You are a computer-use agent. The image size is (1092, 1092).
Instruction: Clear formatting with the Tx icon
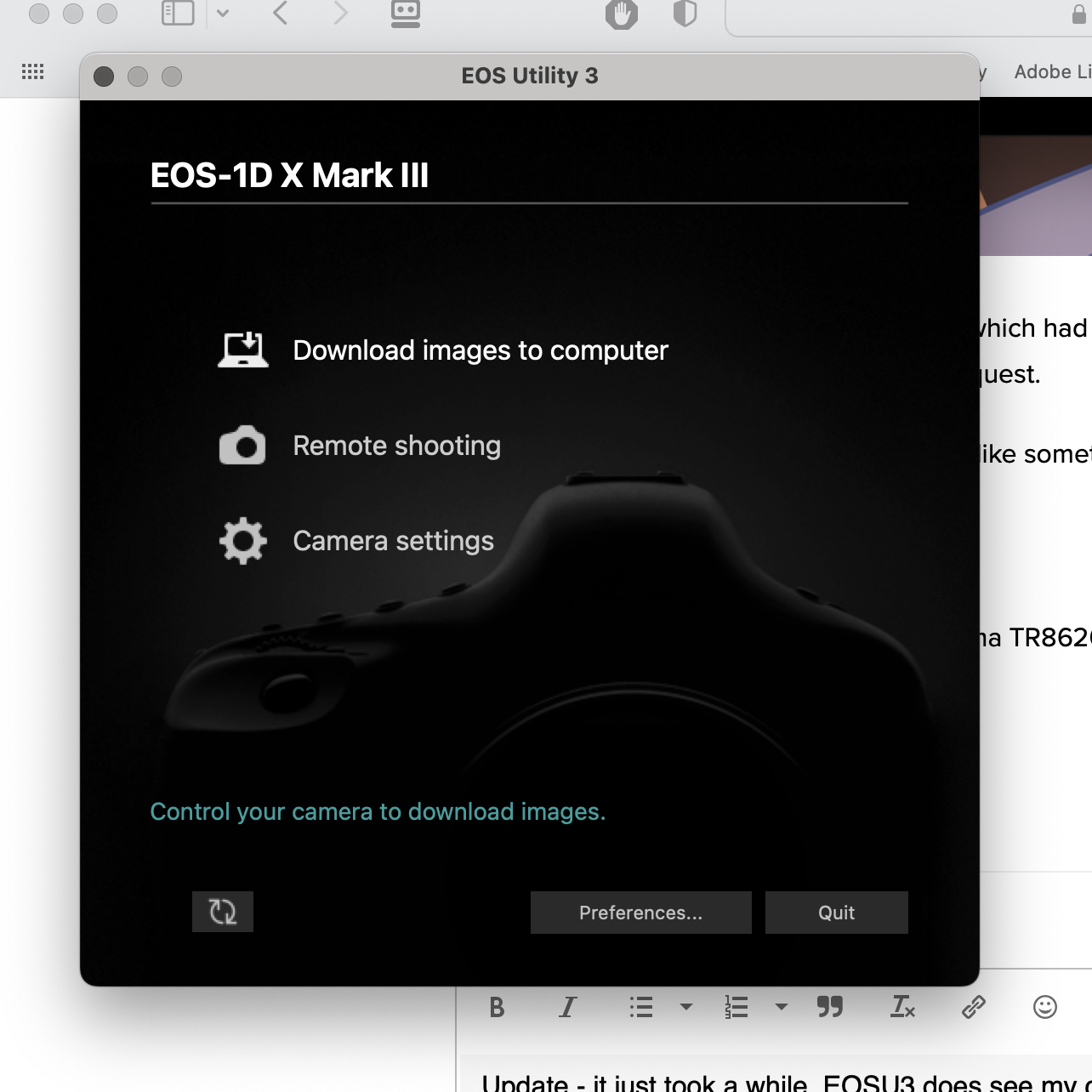click(x=901, y=1008)
